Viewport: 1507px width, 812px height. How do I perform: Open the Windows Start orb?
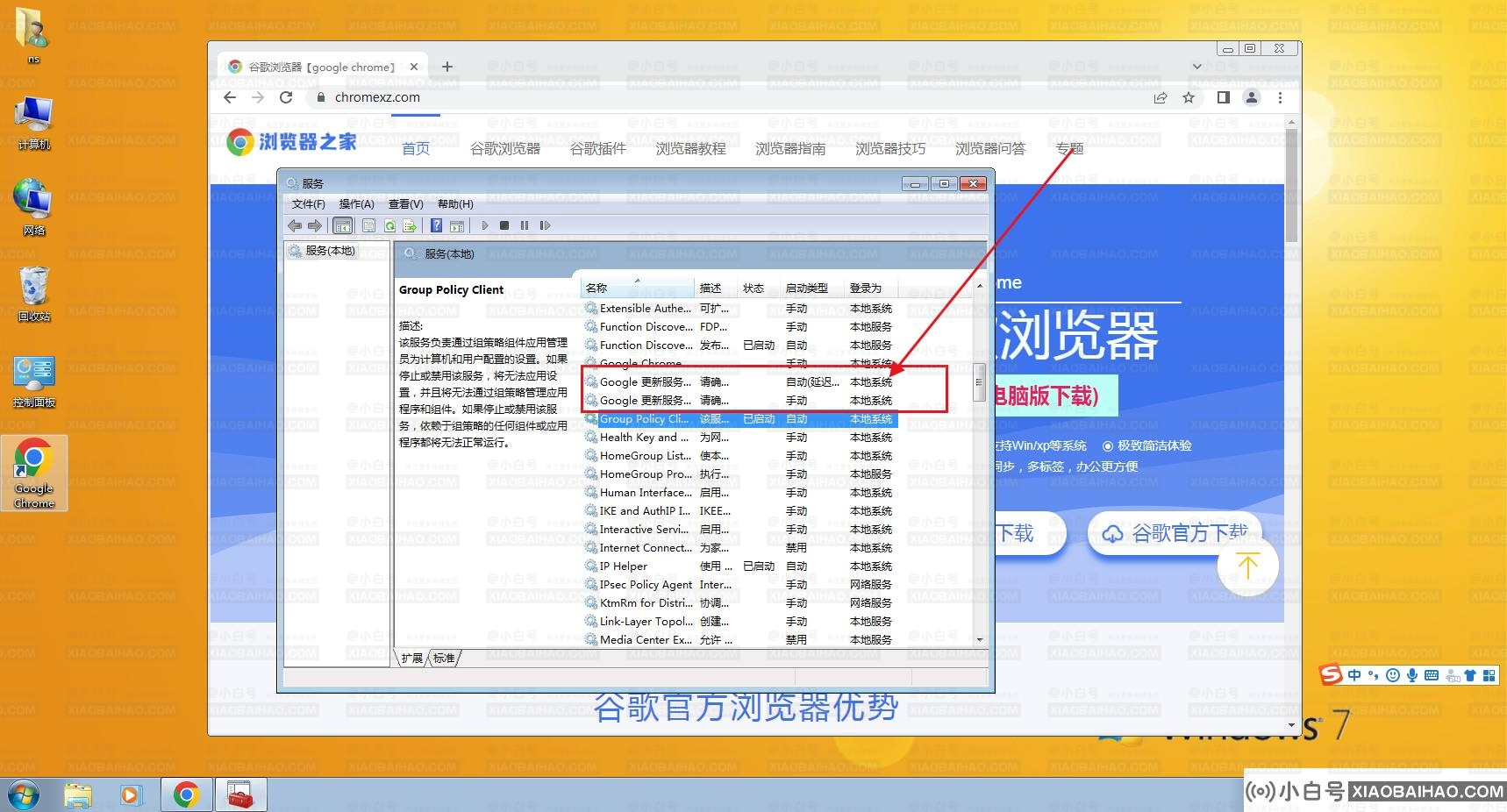pyautogui.click(x=24, y=794)
